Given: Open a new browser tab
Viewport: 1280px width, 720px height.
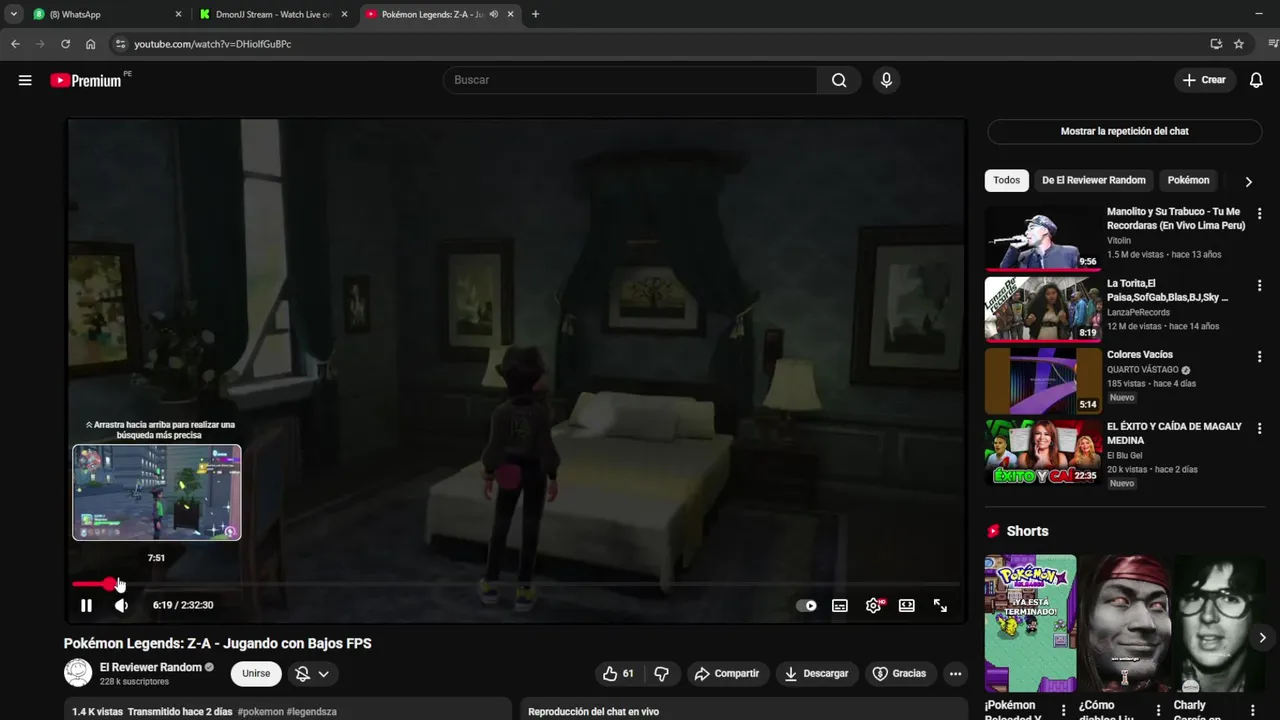Looking at the screenshot, I should click(x=535, y=14).
